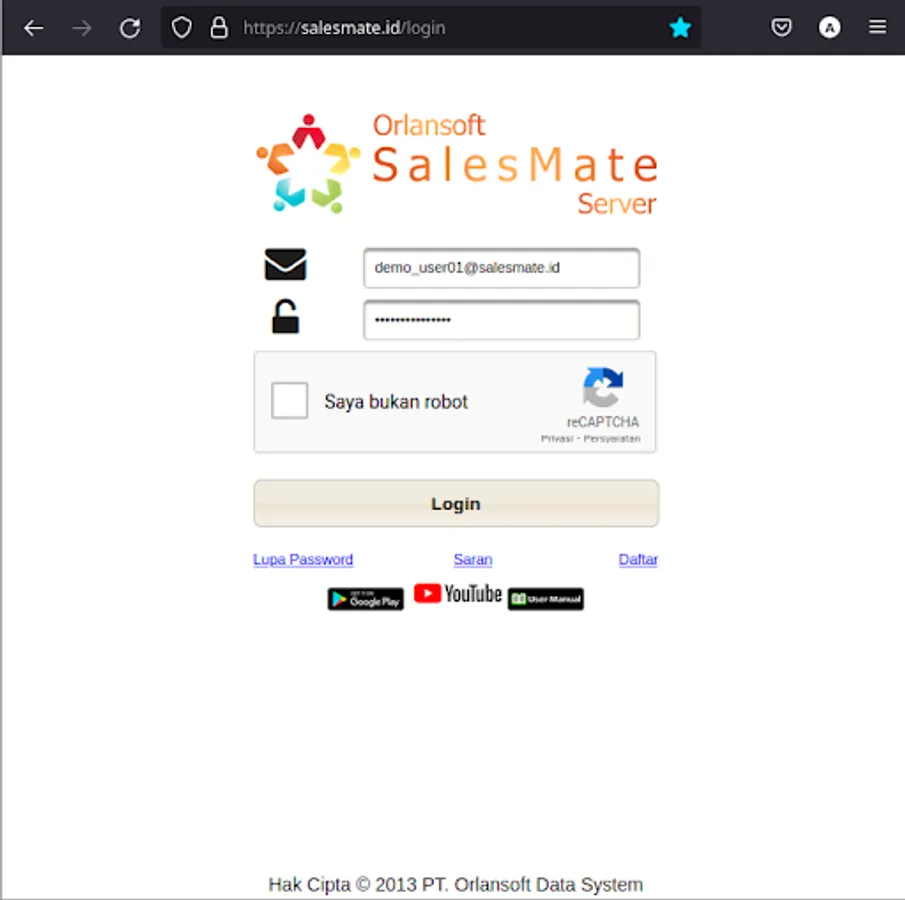Go back using the browser back arrow
Screen dimensions: 905x900
point(33,28)
